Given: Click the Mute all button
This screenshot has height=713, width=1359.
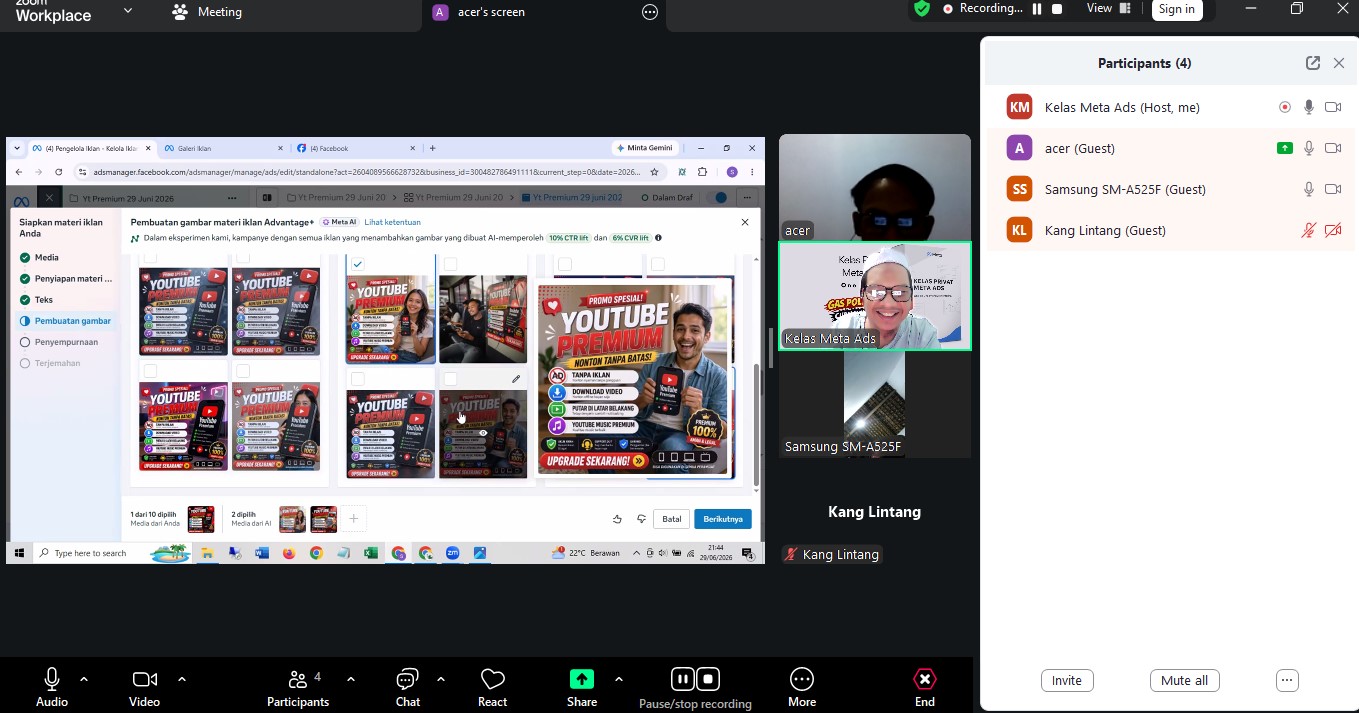Looking at the screenshot, I should (x=1185, y=680).
